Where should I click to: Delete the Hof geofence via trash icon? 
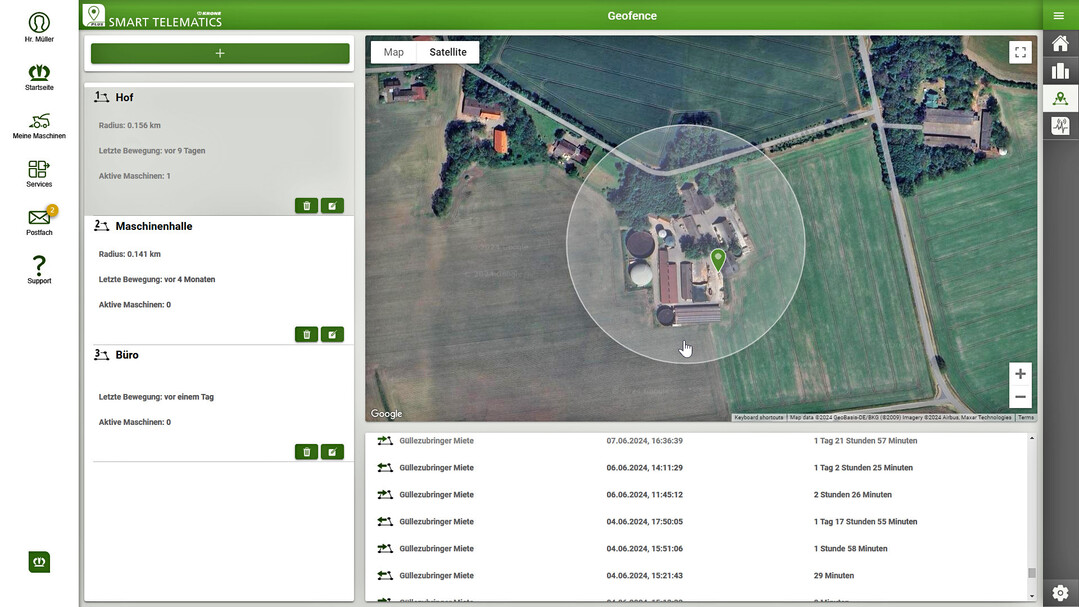[x=306, y=205]
